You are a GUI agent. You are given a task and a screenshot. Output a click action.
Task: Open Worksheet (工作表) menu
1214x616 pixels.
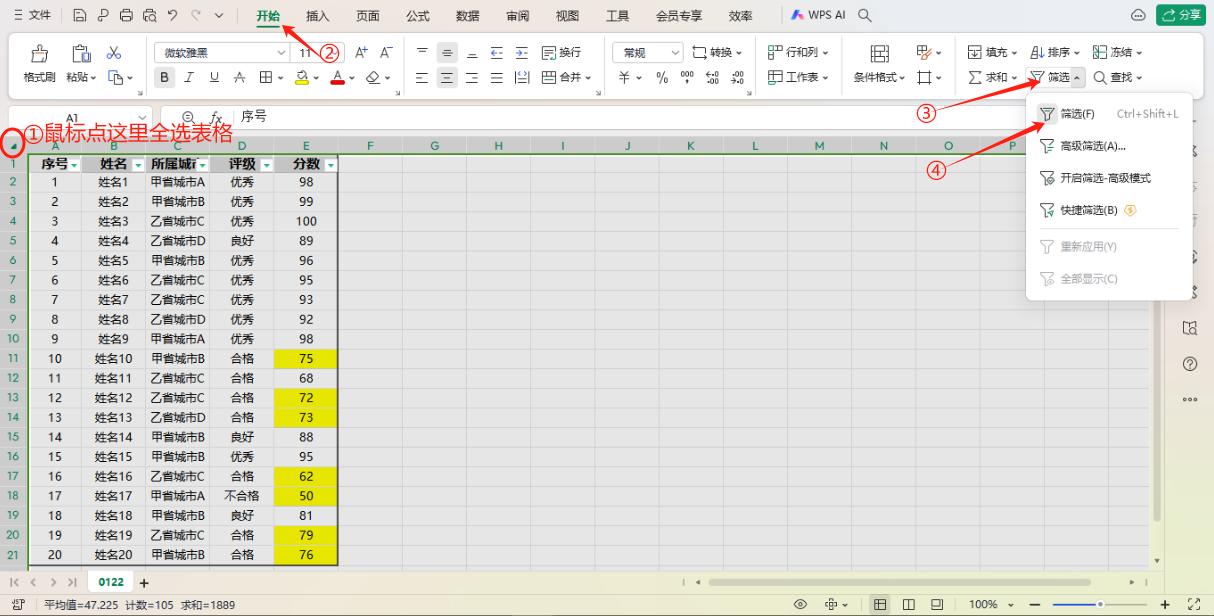point(797,77)
